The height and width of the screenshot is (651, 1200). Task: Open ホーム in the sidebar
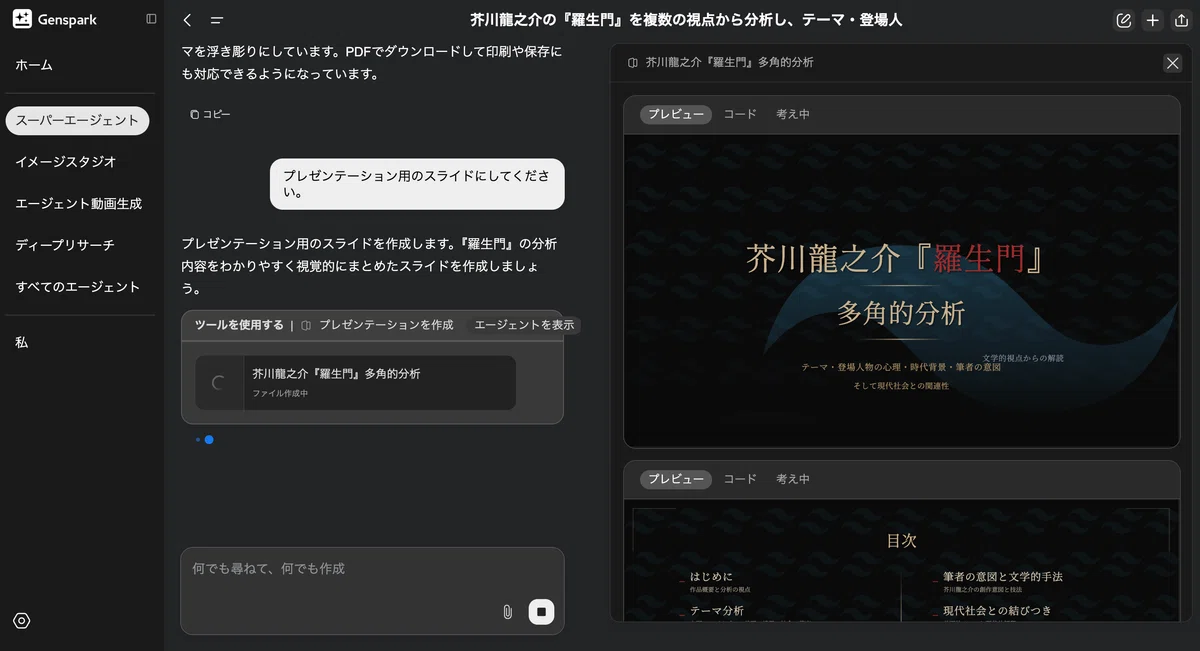(34, 65)
